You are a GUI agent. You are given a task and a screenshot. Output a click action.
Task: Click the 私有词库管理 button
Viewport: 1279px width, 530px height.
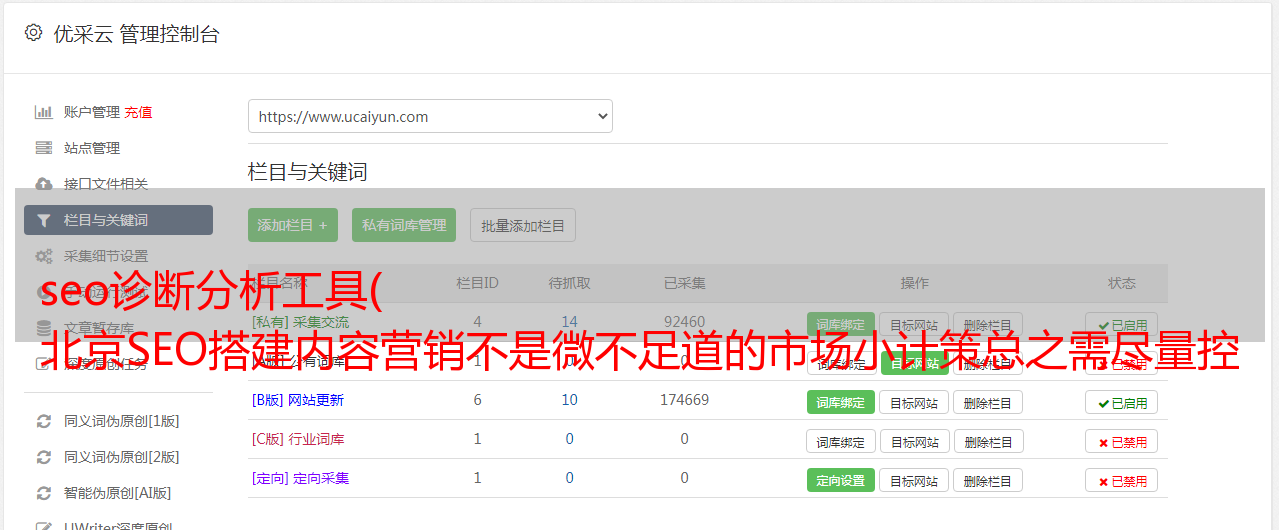[x=404, y=225]
